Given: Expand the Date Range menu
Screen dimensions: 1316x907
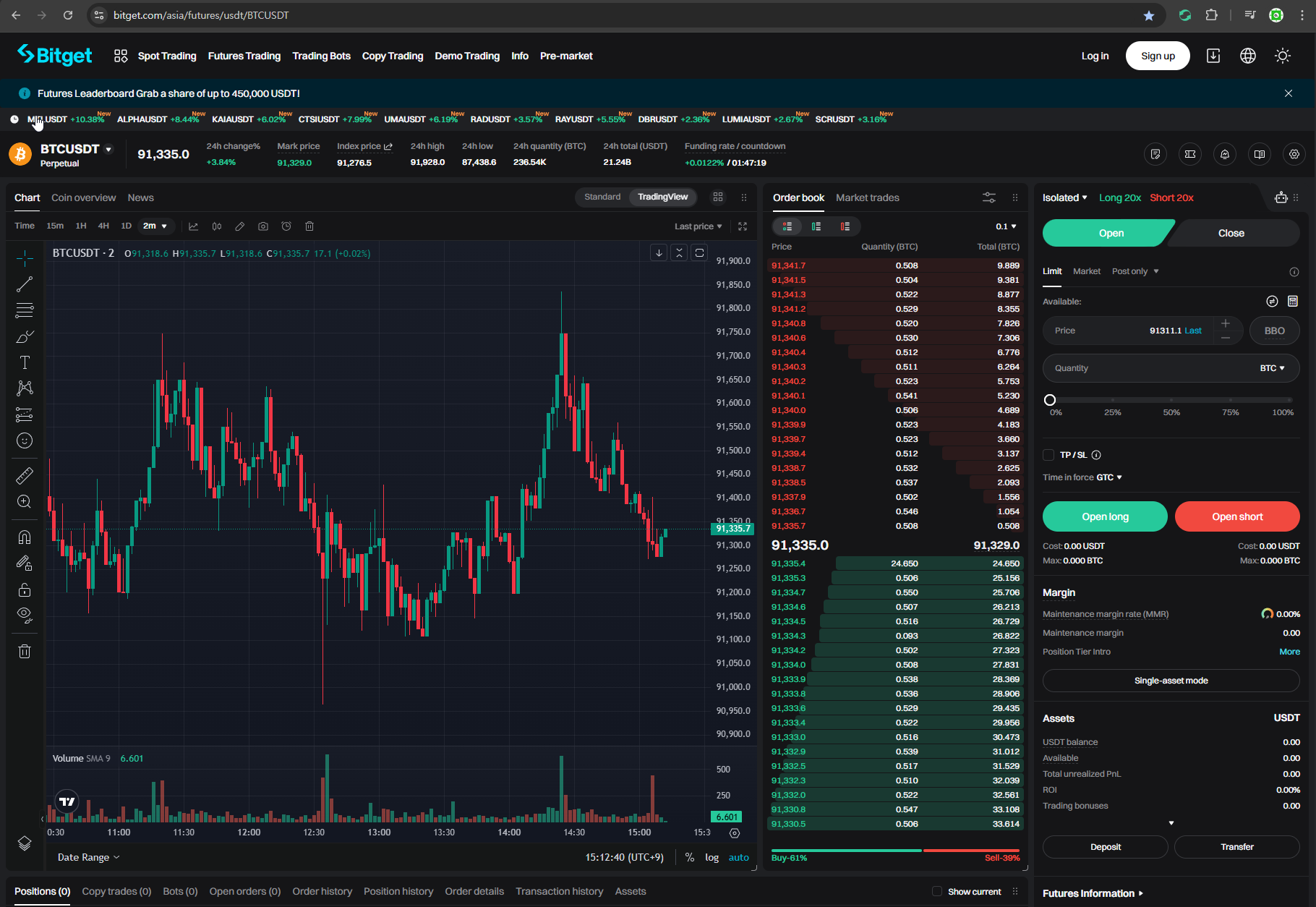Looking at the screenshot, I should pos(88,857).
